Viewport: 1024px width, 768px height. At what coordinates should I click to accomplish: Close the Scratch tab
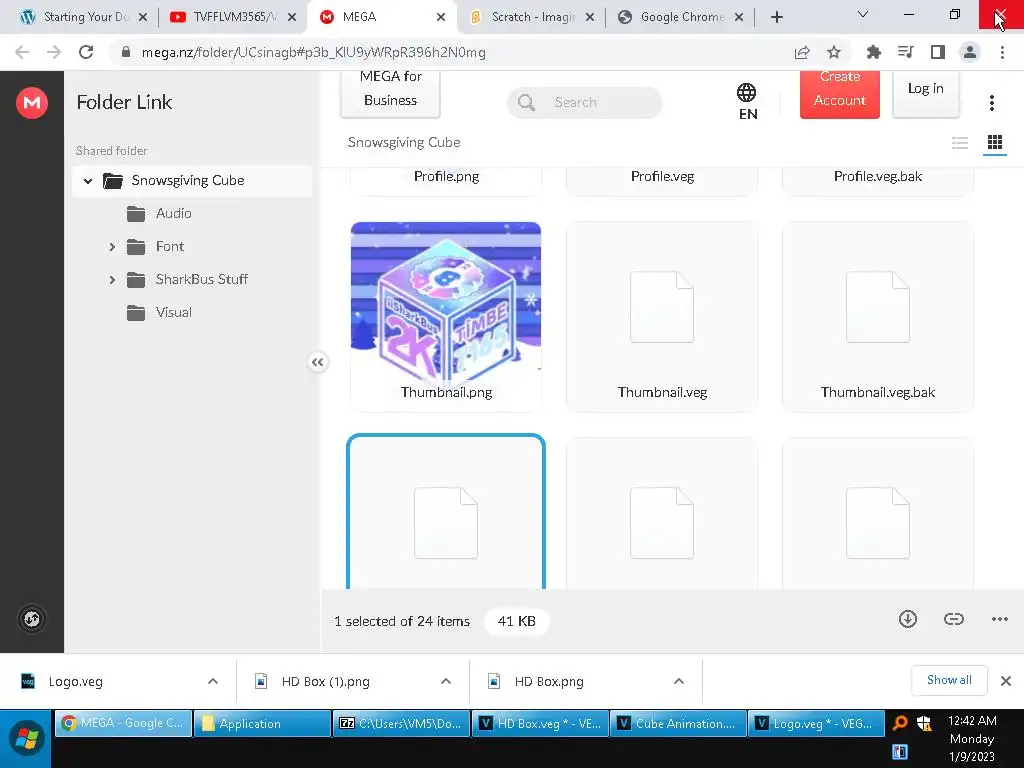(x=590, y=17)
